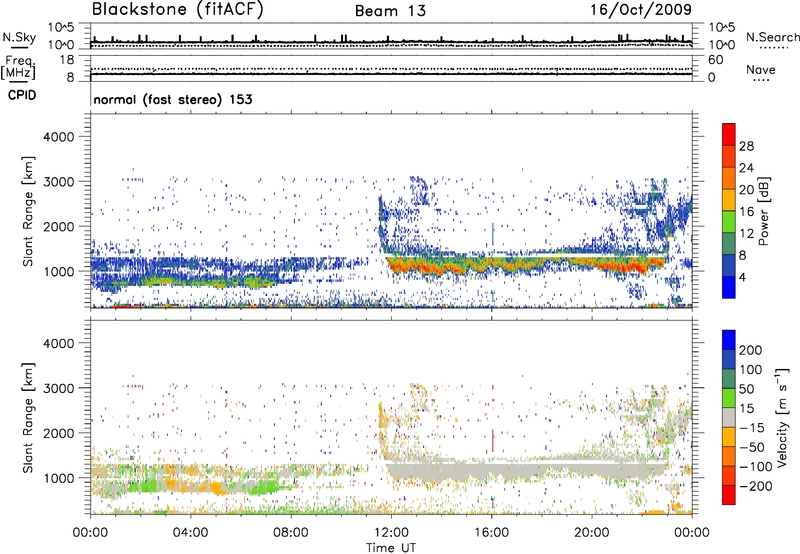Viewport: 800px width, 554px height.
Task: Click the '08:00' time axis tick label
Action: point(291,533)
